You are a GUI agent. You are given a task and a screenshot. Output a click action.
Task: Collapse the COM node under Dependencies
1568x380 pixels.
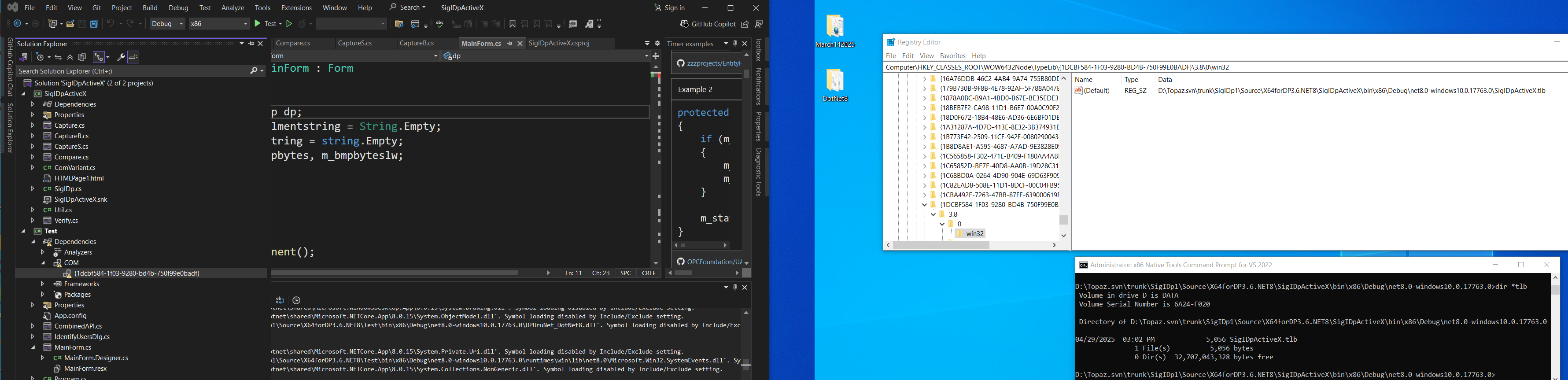coord(43,263)
